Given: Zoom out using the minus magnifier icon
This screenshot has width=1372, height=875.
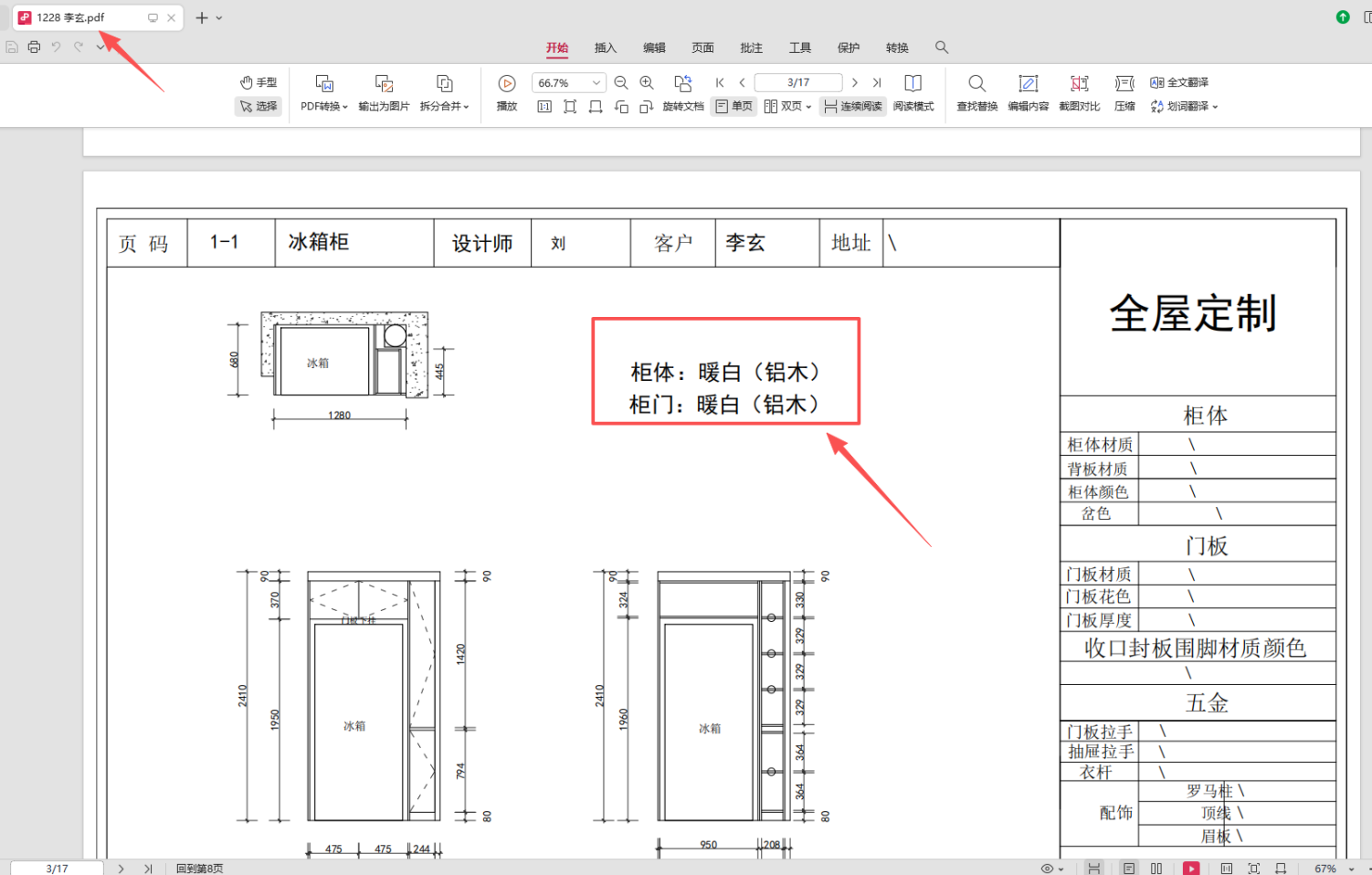Looking at the screenshot, I should tap(621, 83).
